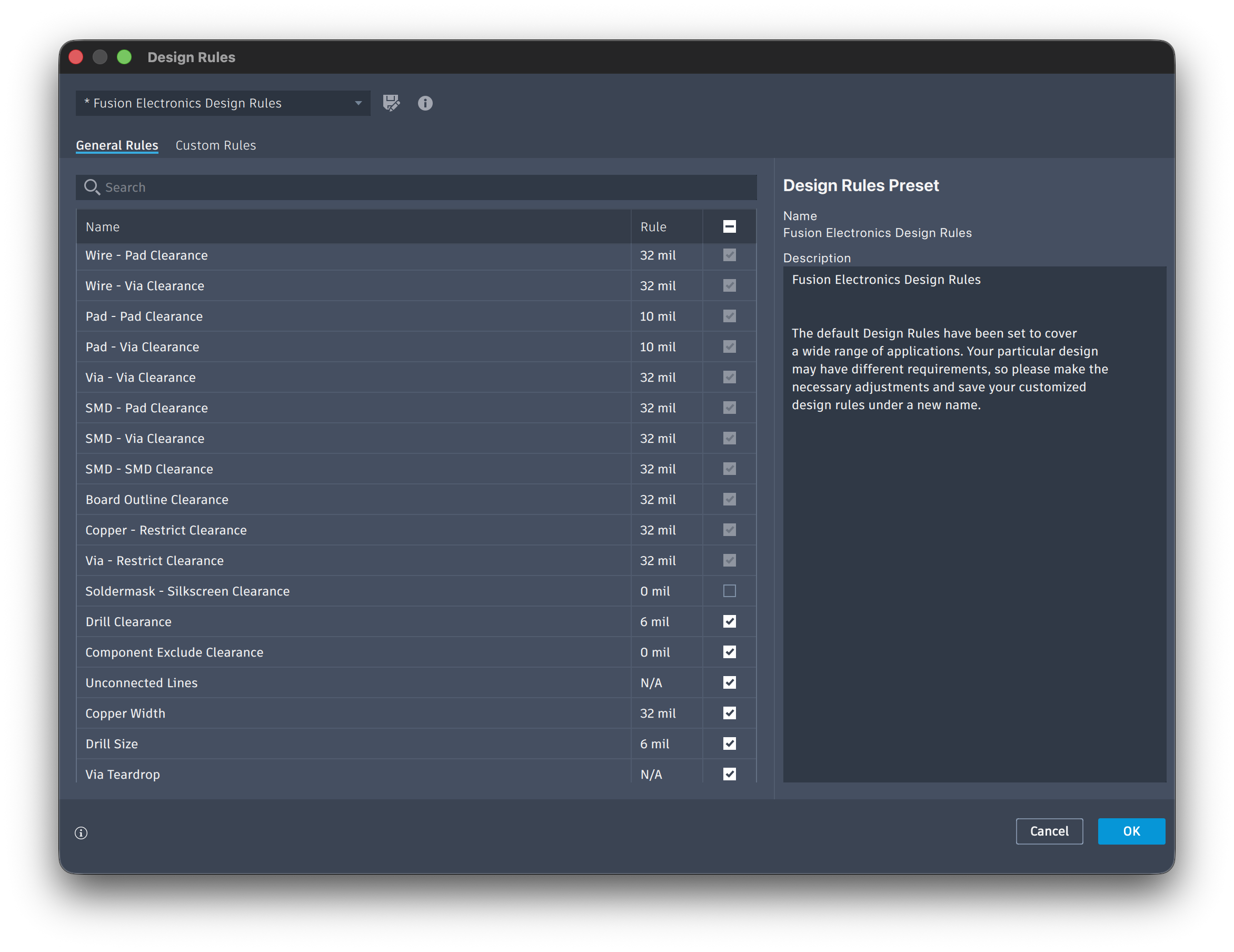Screen dimensions: 1234x952
Task: Click the help info icon at bottom left
Action: (82, 833)
